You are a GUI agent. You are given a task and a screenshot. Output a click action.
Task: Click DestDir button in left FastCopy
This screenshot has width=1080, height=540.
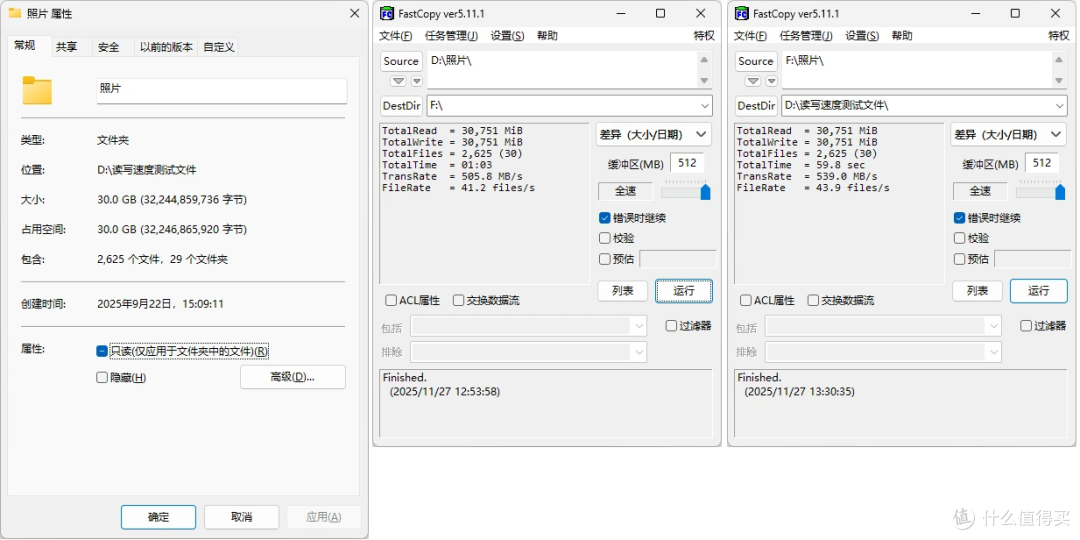[x=402, y=106]
